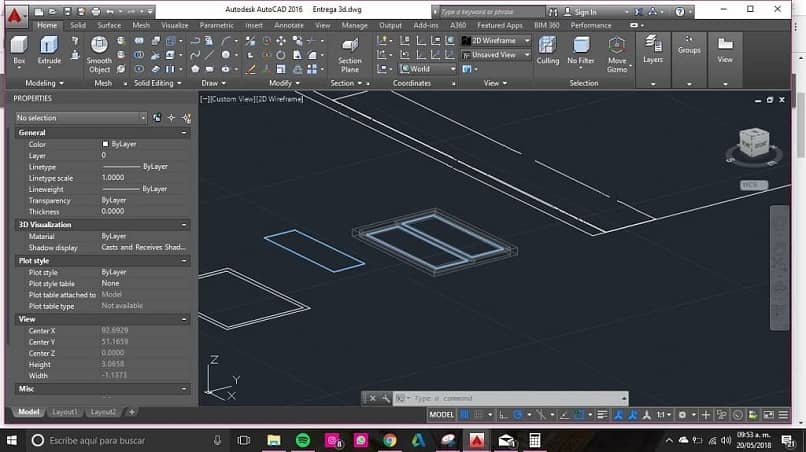Expand the Modeling panel dropdown

44,83
